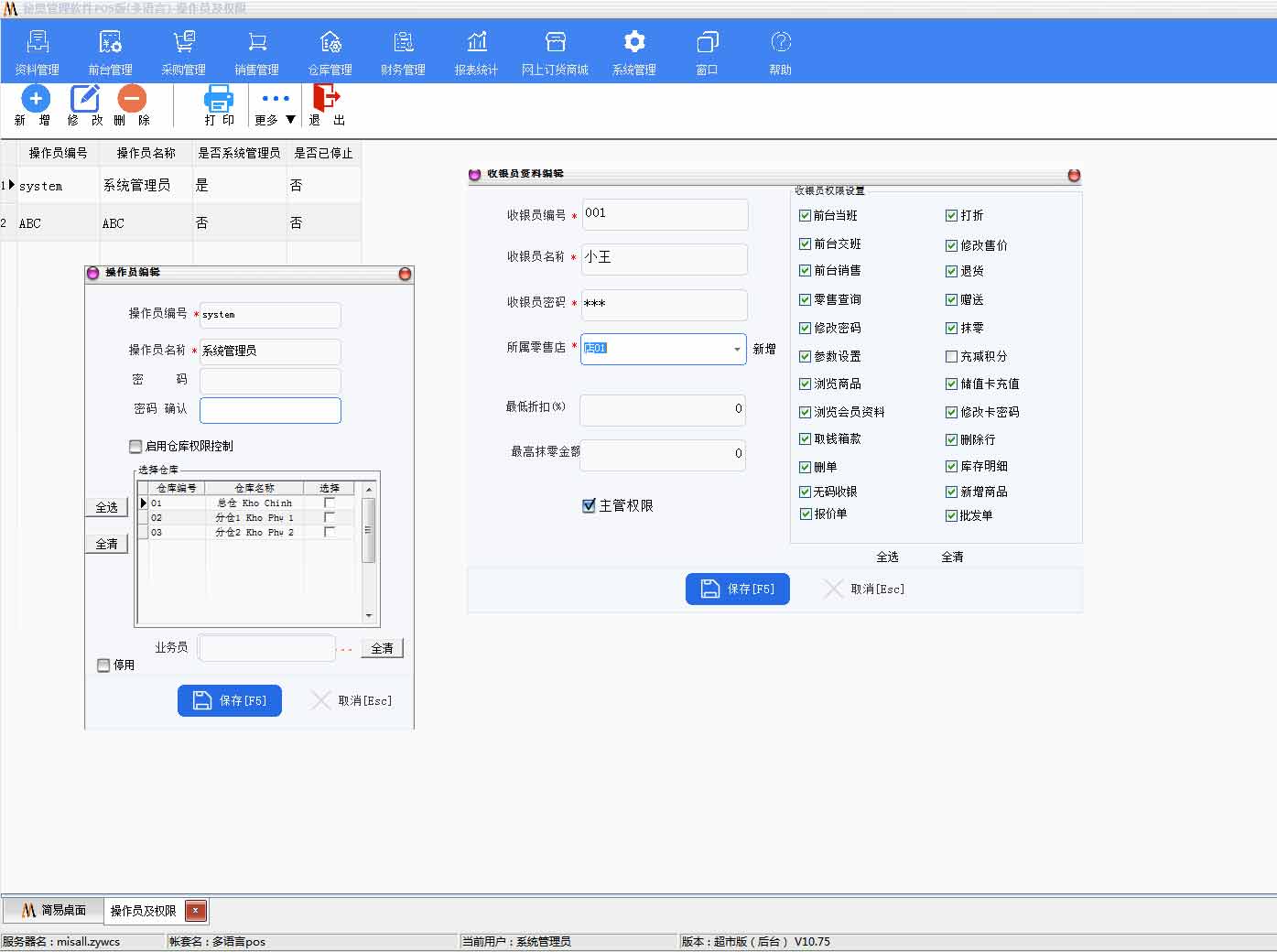Screen dimensions: 1277x952
Task: Click 全选 under cashier permissions
Action: pyautogui.click(x=887, y=557)
